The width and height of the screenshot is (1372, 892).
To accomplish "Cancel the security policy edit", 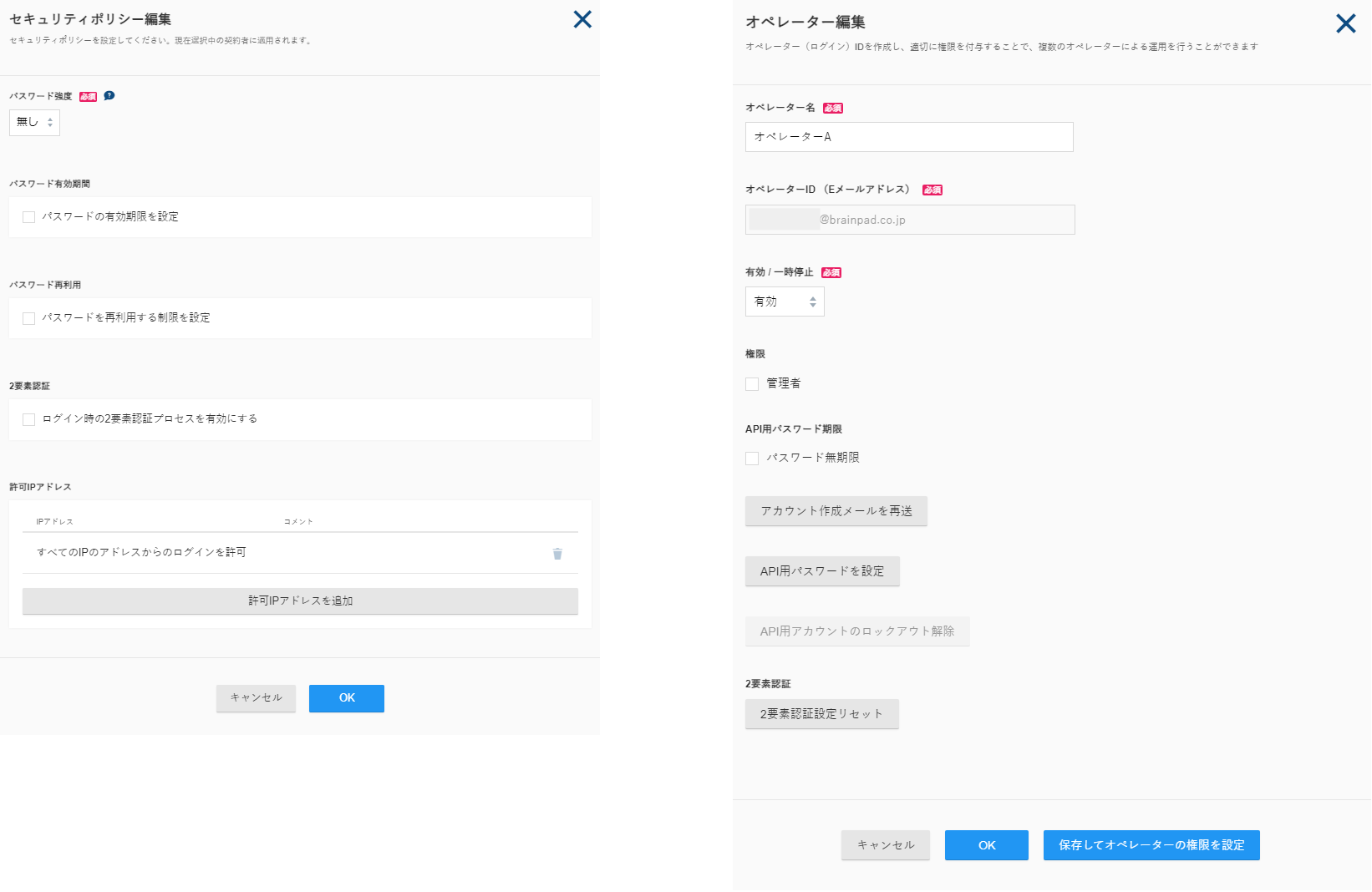I will (256, 698).
